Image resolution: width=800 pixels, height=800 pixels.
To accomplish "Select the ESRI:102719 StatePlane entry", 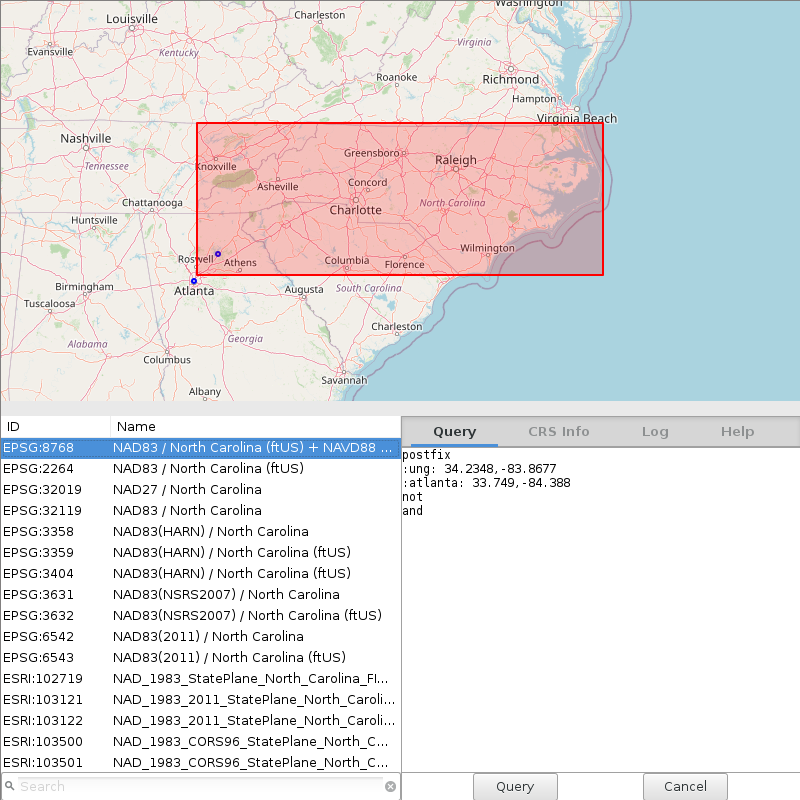I will (200, 678).
